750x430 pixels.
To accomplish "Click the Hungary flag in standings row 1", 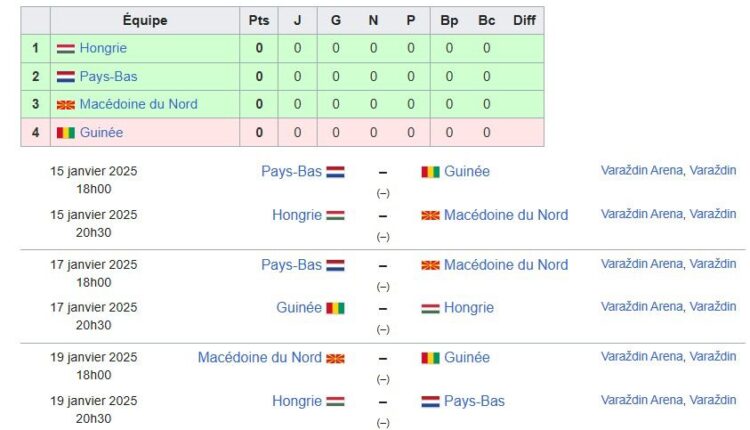I will pyautogui.click(x=66, y=48).
